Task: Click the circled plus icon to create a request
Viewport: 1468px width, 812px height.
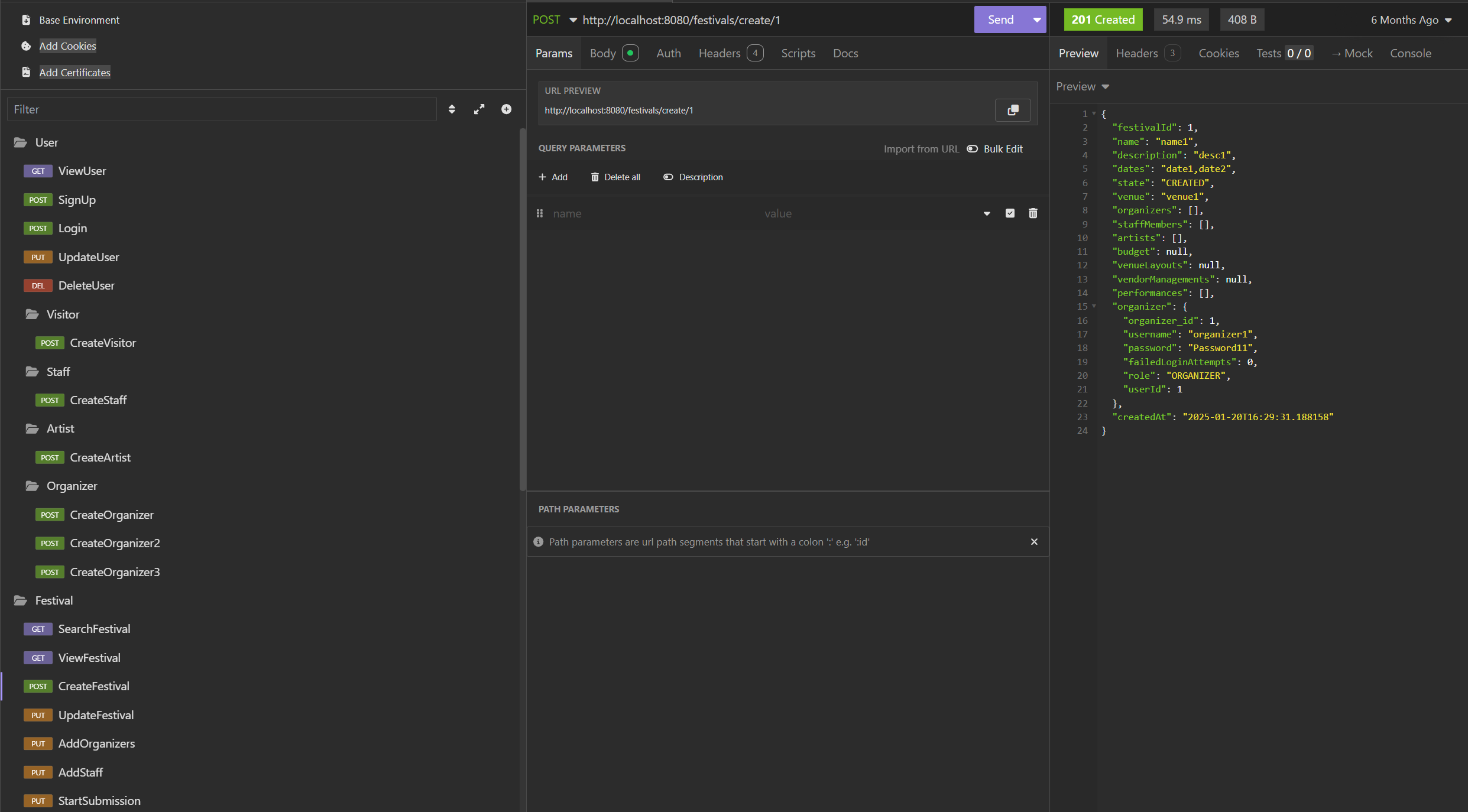Action: (x=506, y=109)
